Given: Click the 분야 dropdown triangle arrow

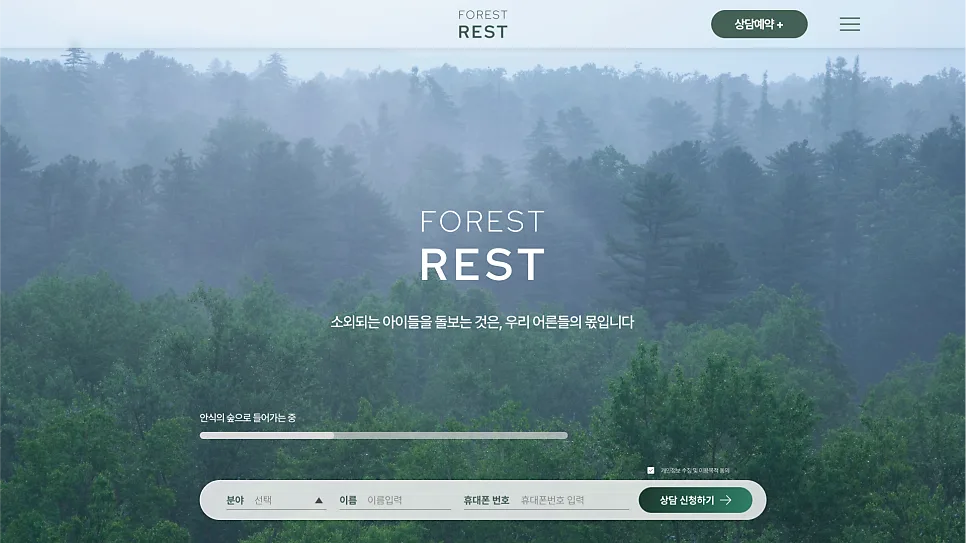Looking at the screenshot, I should click(319, 500).
